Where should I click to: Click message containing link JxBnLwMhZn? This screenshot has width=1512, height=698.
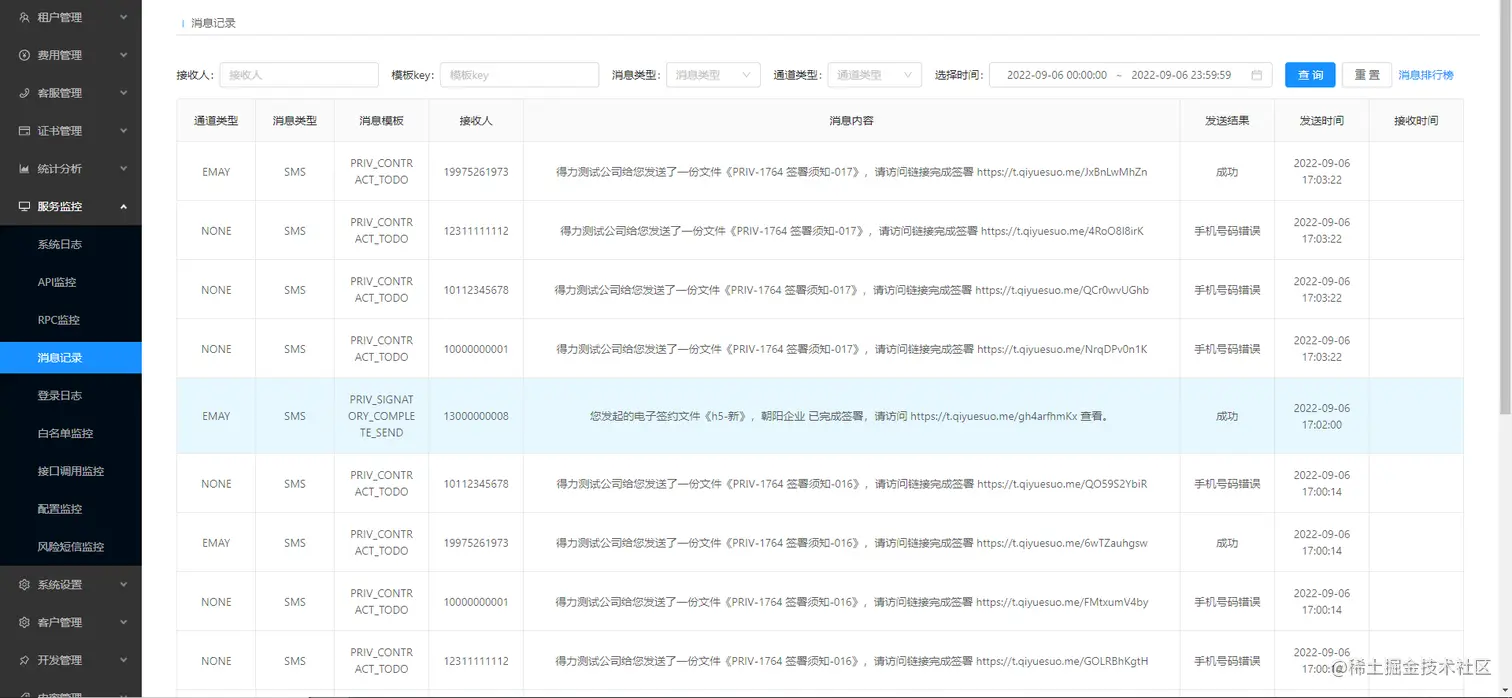point(851,172)
